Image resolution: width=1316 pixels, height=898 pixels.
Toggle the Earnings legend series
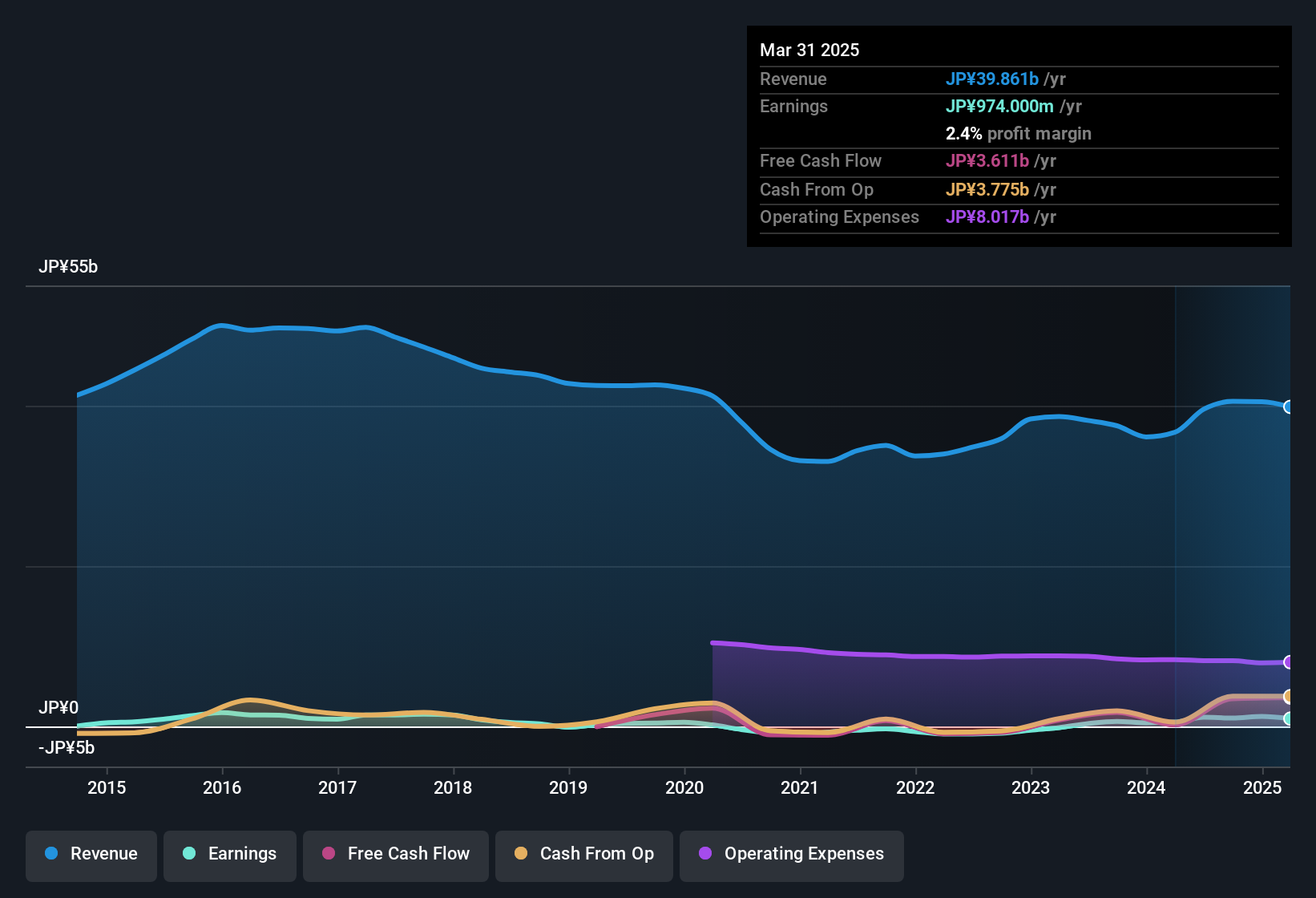(230, 856)
